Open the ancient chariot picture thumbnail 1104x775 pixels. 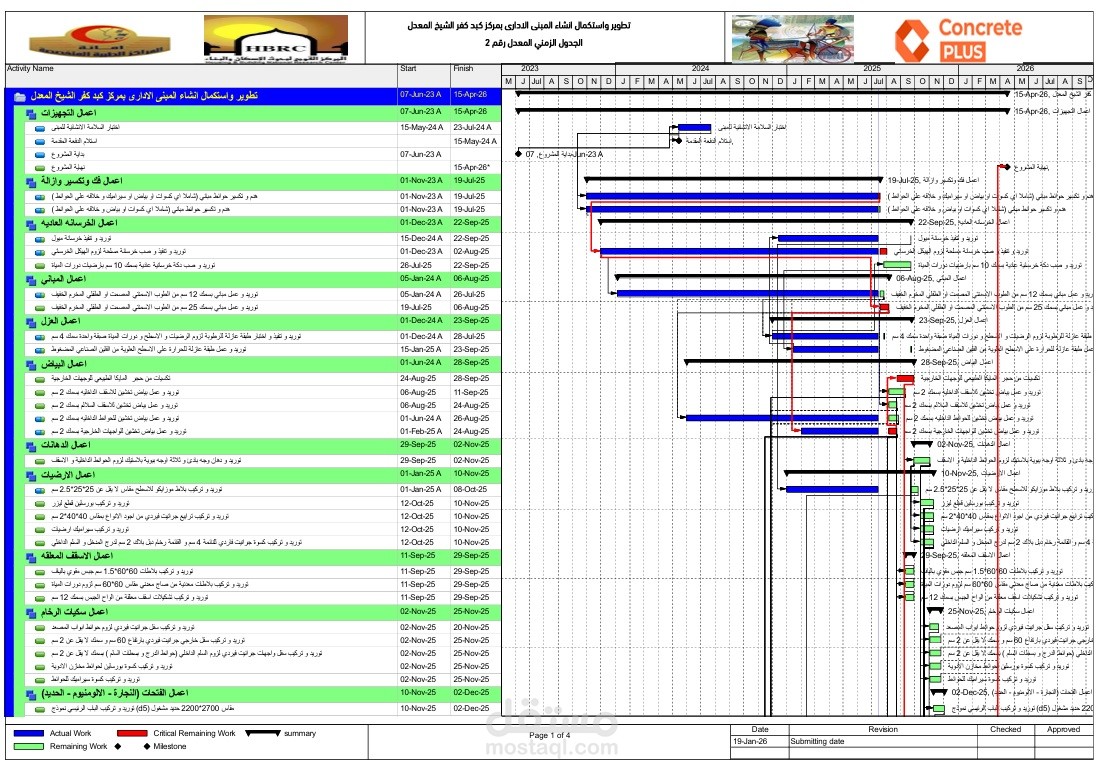point(793,39)
